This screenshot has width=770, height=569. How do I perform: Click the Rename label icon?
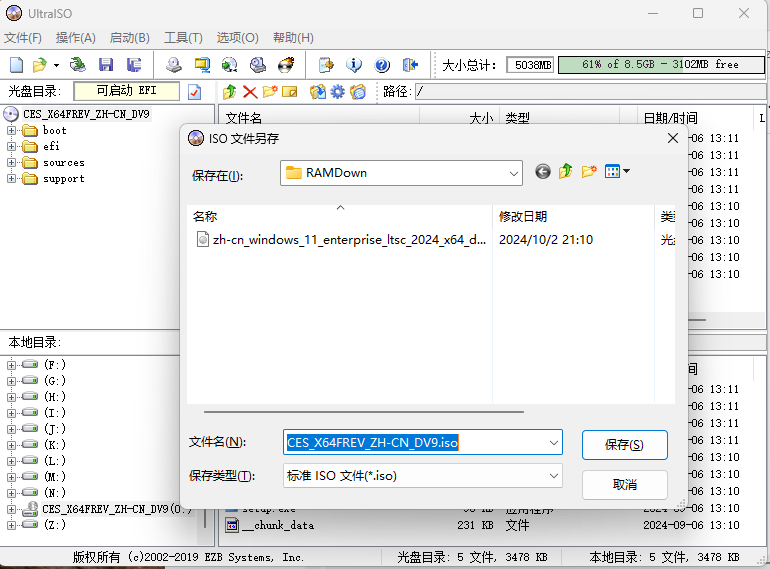point(290,92)
